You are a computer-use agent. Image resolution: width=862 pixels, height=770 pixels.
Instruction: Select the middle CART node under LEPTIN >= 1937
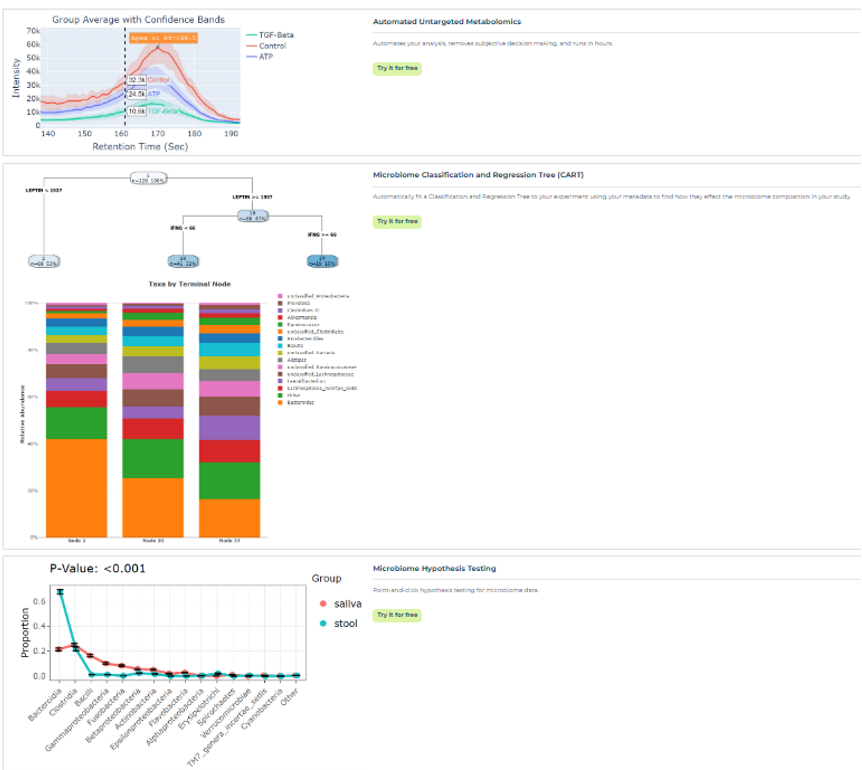pos(253,215)
